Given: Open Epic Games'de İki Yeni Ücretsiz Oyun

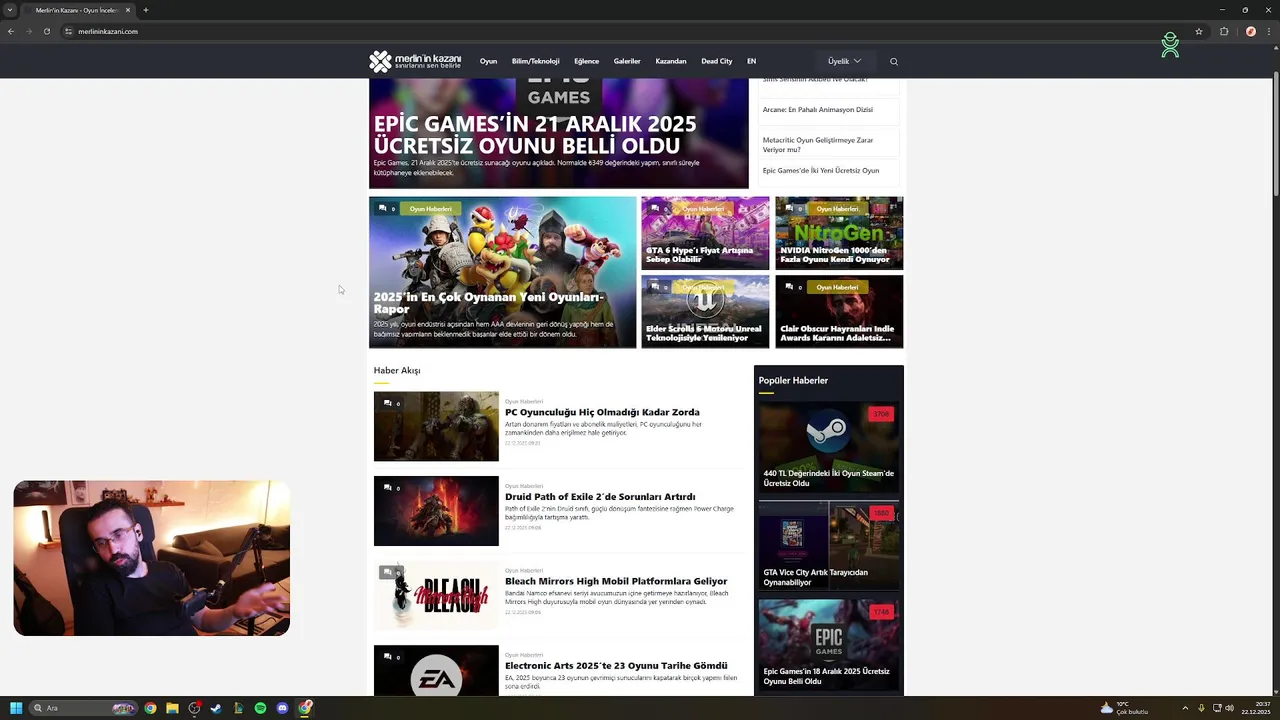Looking at the screenshot, I should (x=821, y=171).
